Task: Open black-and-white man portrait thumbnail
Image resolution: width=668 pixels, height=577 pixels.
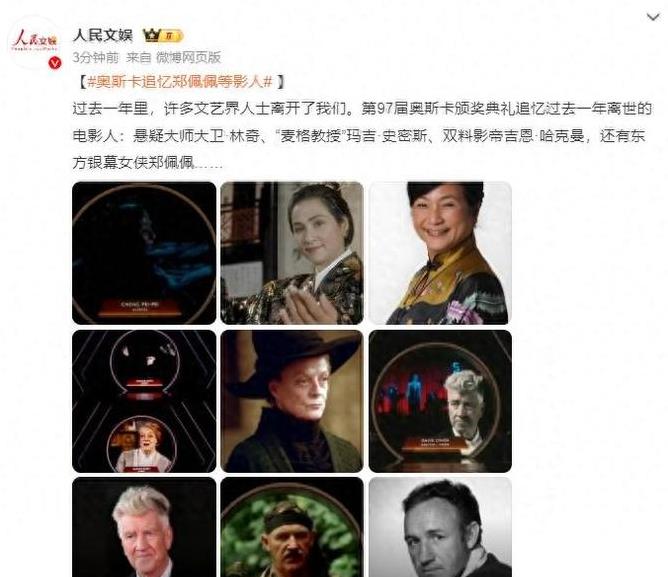Action: coord(440,527)
